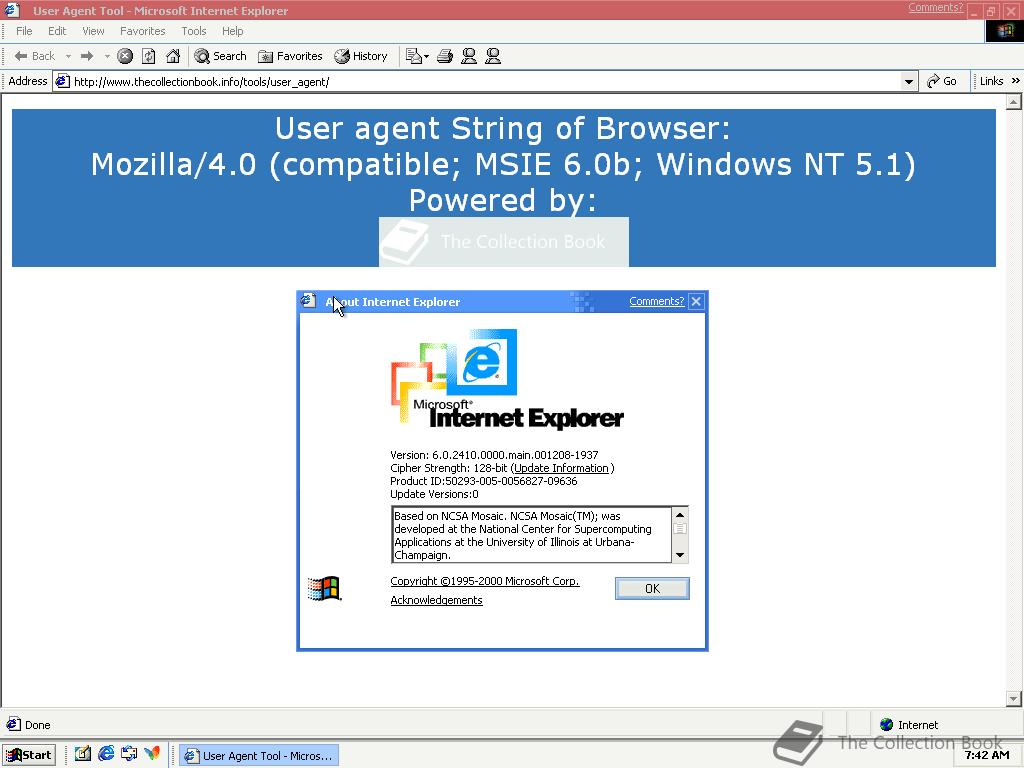Click the Go button
This screenshot has height=768, width=1024.
tap(942, 81)
